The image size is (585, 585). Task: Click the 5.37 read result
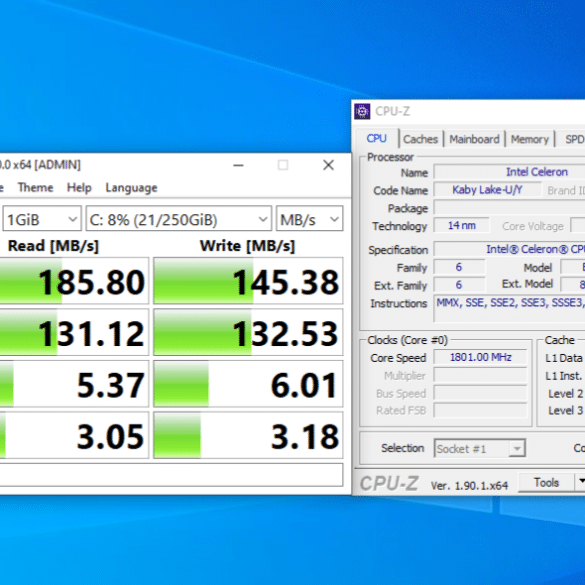(x=75, y=384)
